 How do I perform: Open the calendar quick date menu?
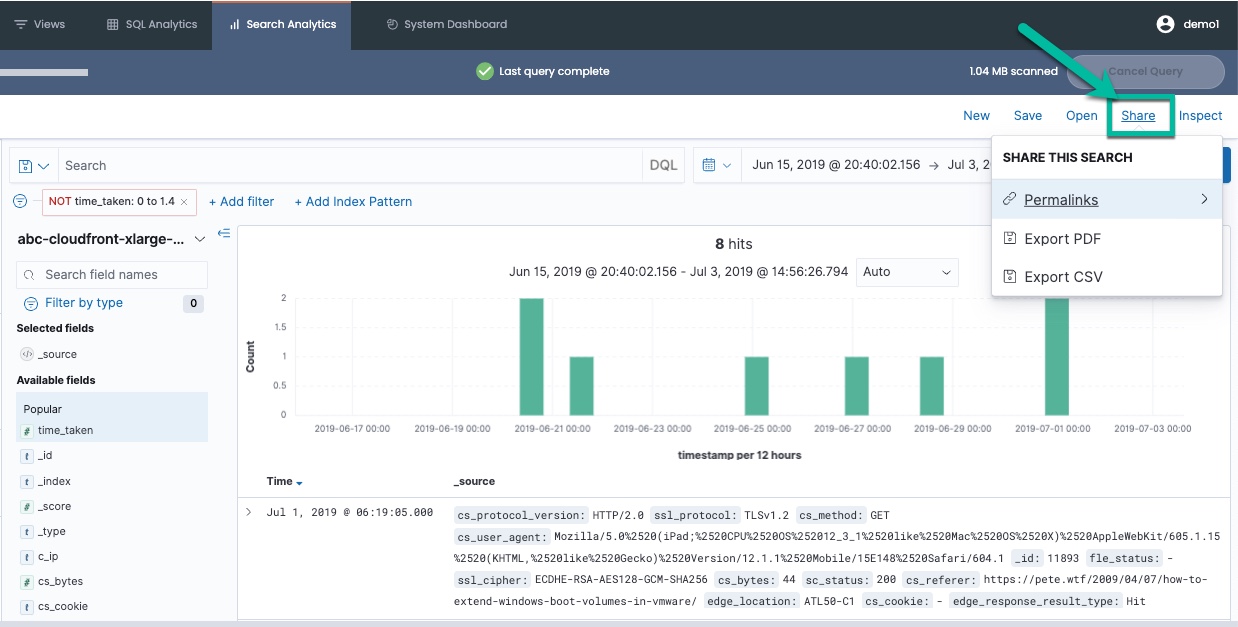coord(718,166)
